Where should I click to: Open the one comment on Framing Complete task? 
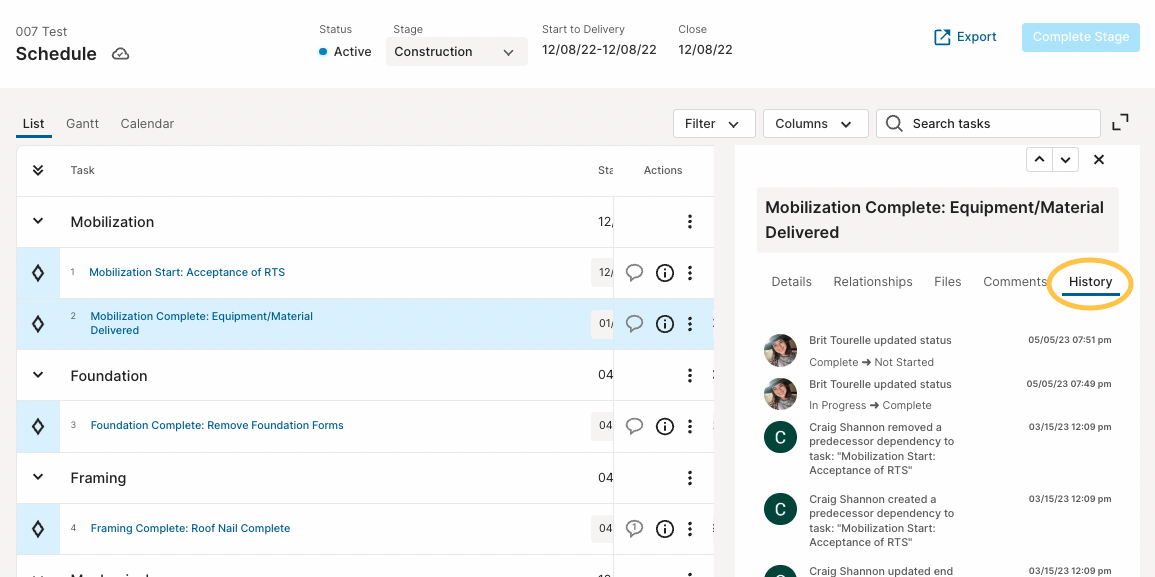(x=634, y=528)
